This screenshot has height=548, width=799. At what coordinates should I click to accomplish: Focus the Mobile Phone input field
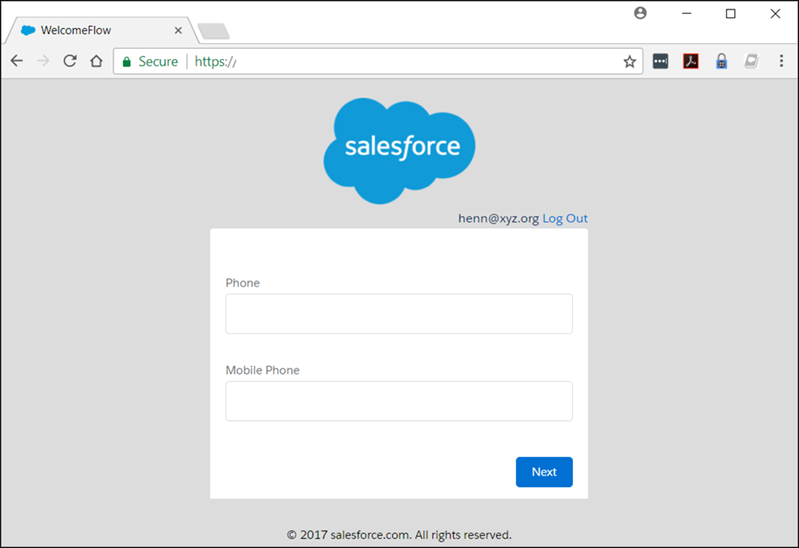(x=399, y=401)
